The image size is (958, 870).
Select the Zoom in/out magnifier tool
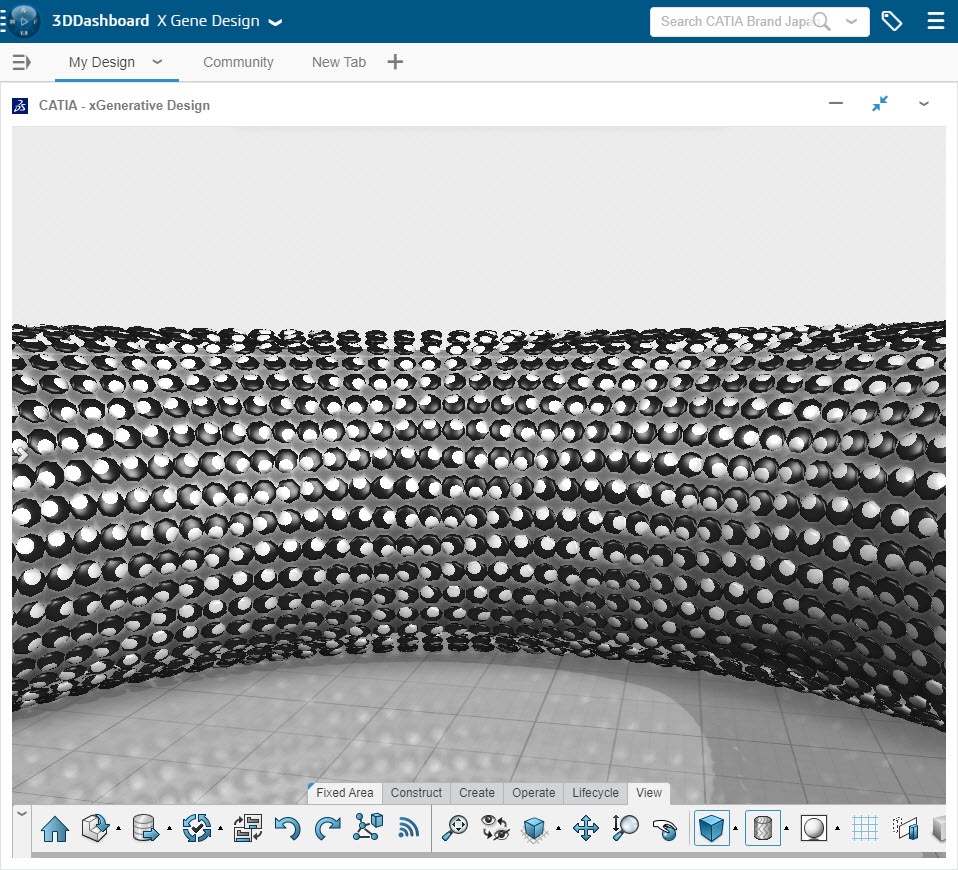[625, 828]
